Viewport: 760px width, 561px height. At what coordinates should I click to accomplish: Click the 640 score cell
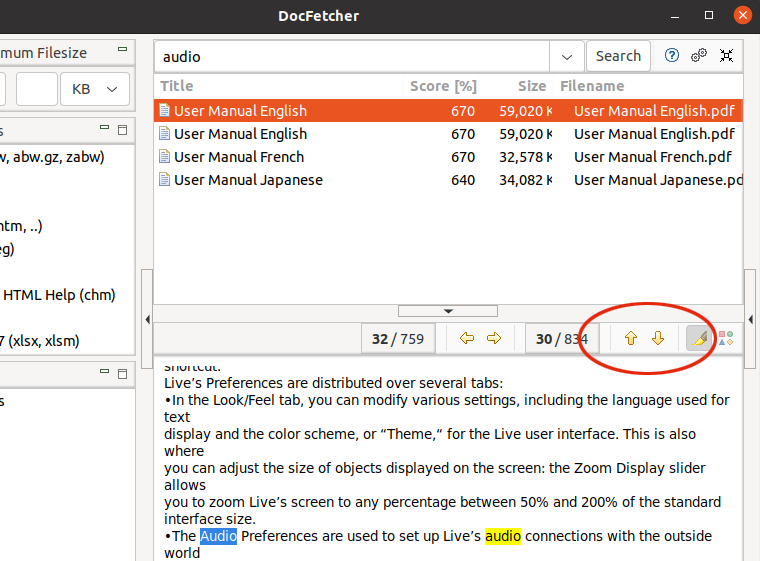point(463,180)
